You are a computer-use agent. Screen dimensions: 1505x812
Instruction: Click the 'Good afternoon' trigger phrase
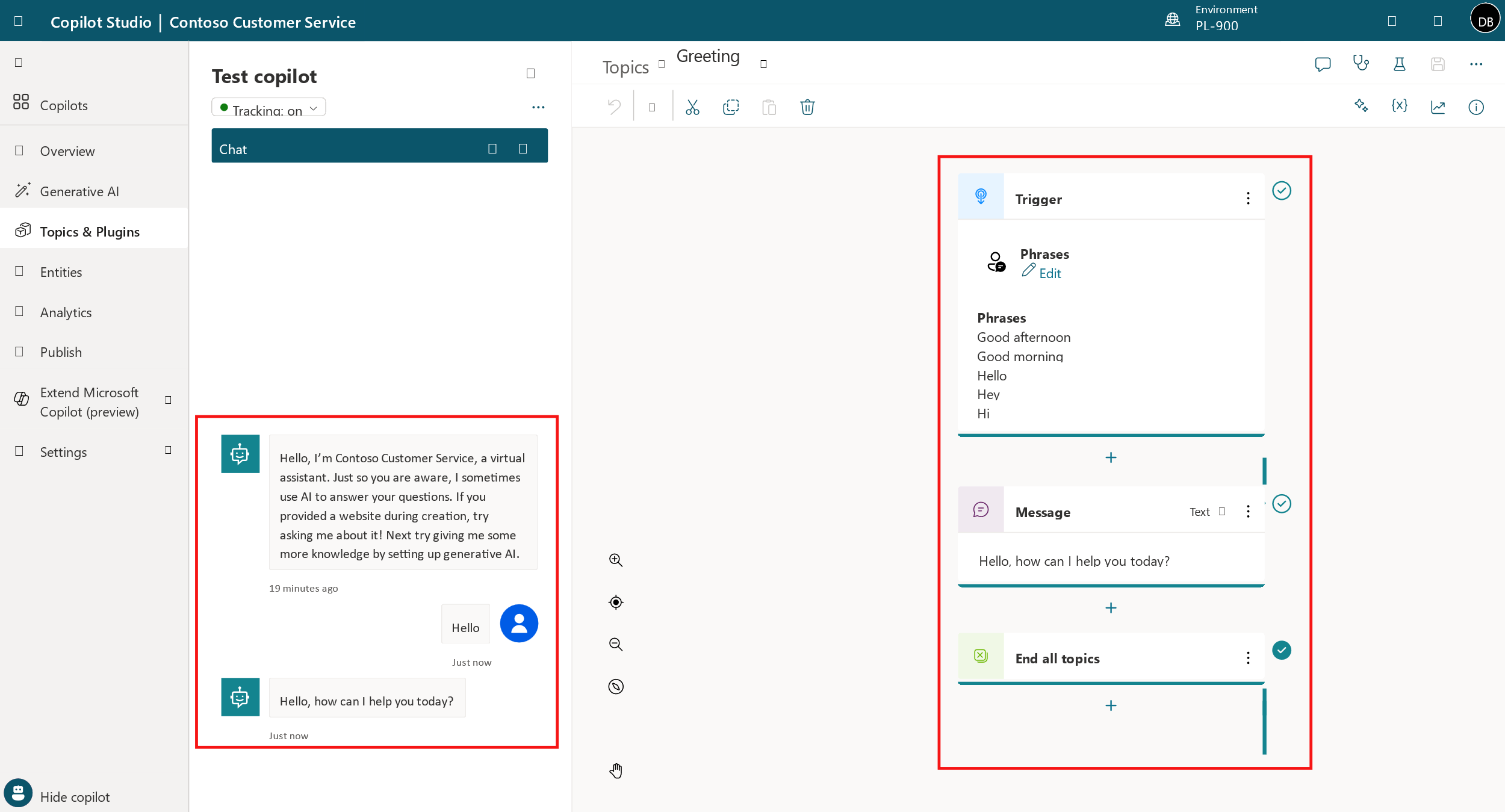point(1023,337)
